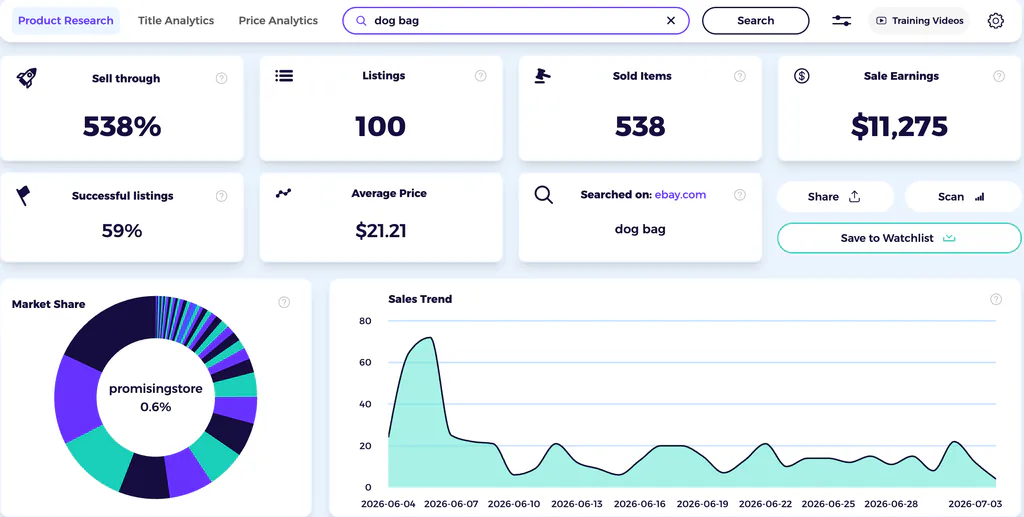Click the Scan button

pos(963,196)
